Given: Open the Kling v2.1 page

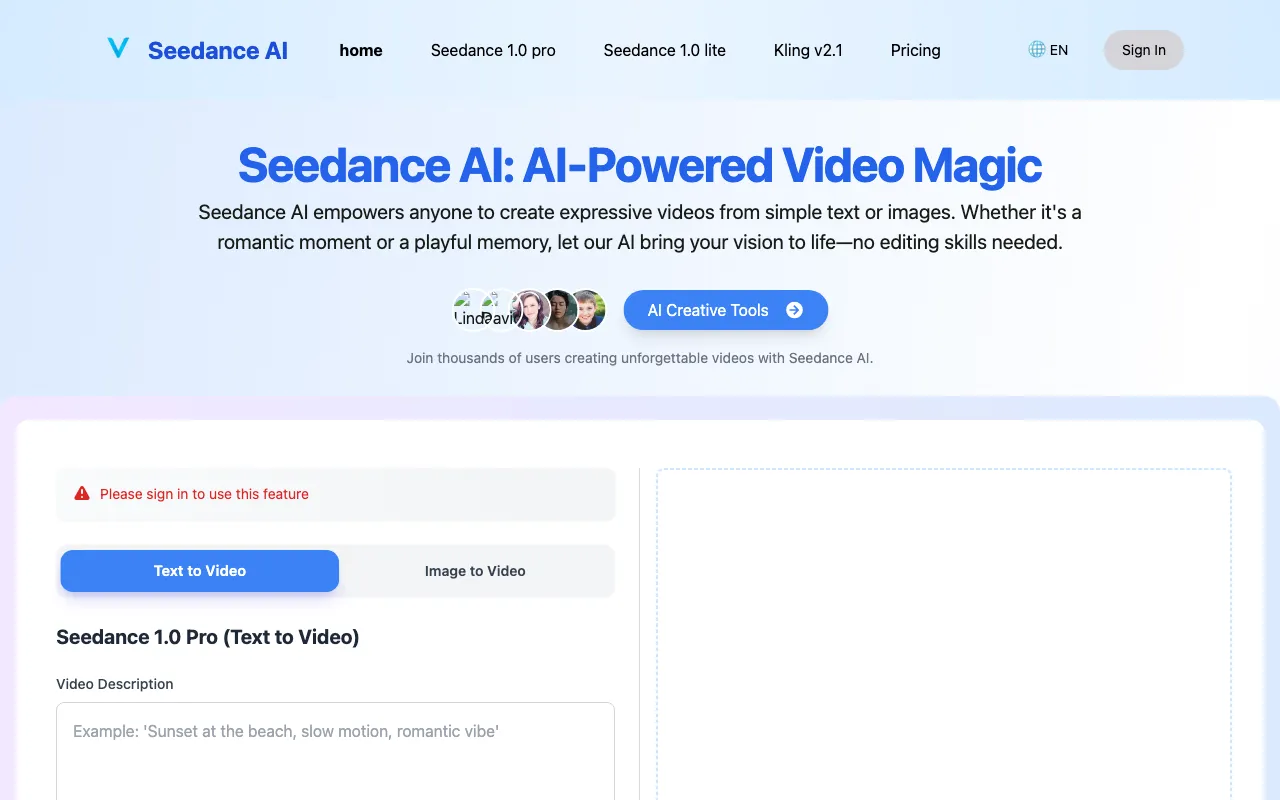Looking at the screenshot, I should [x=808, y=50].
